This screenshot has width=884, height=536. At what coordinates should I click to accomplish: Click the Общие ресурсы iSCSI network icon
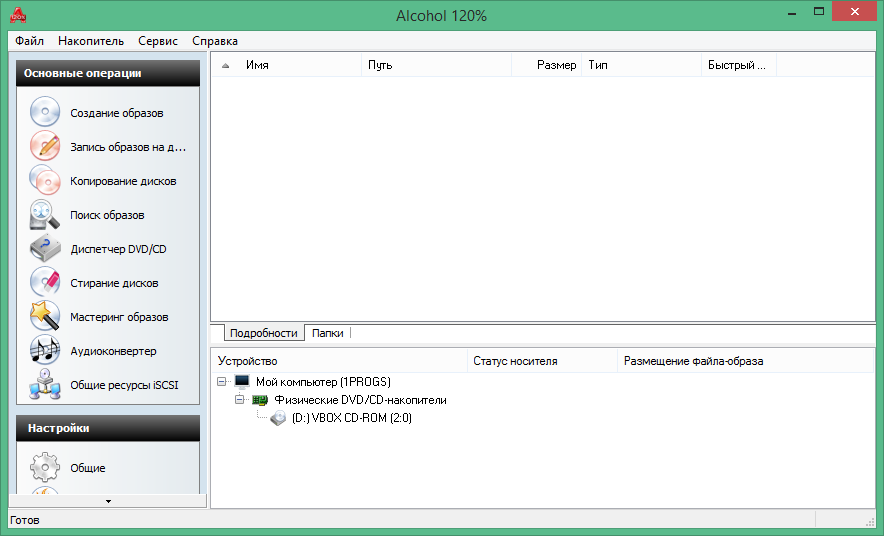(45, 384)
